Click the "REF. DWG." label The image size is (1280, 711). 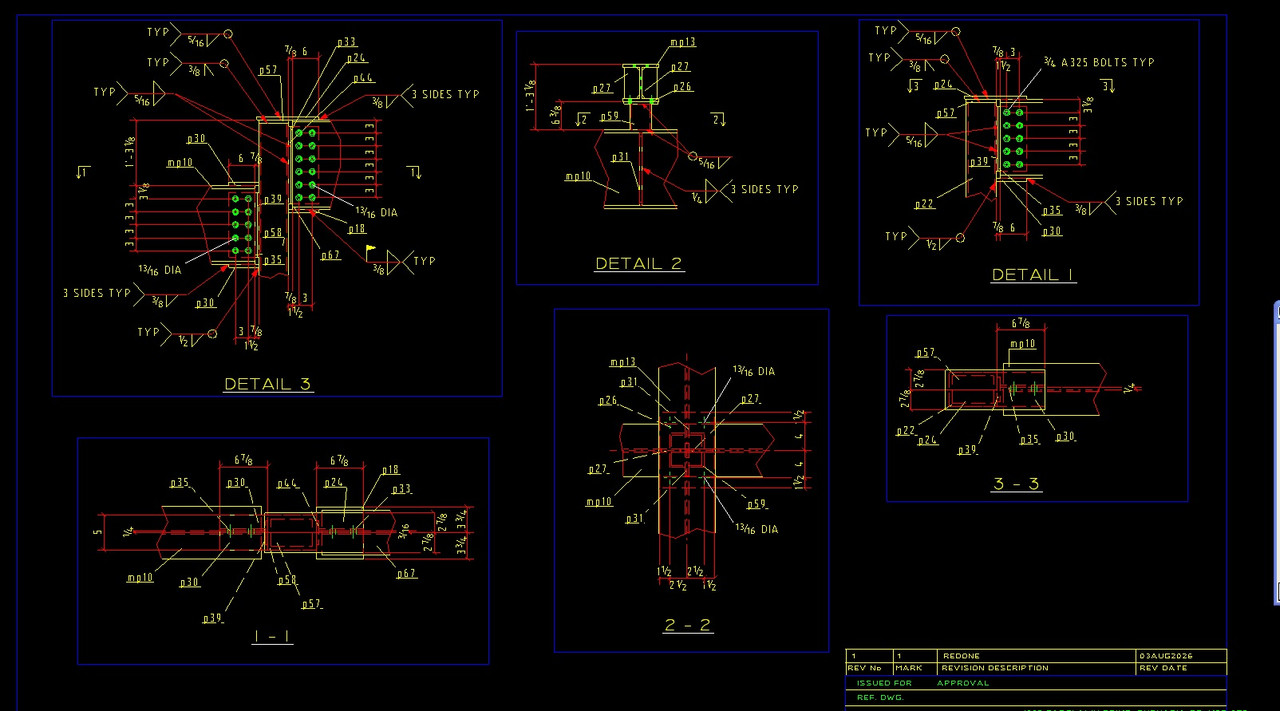(880, 697)
